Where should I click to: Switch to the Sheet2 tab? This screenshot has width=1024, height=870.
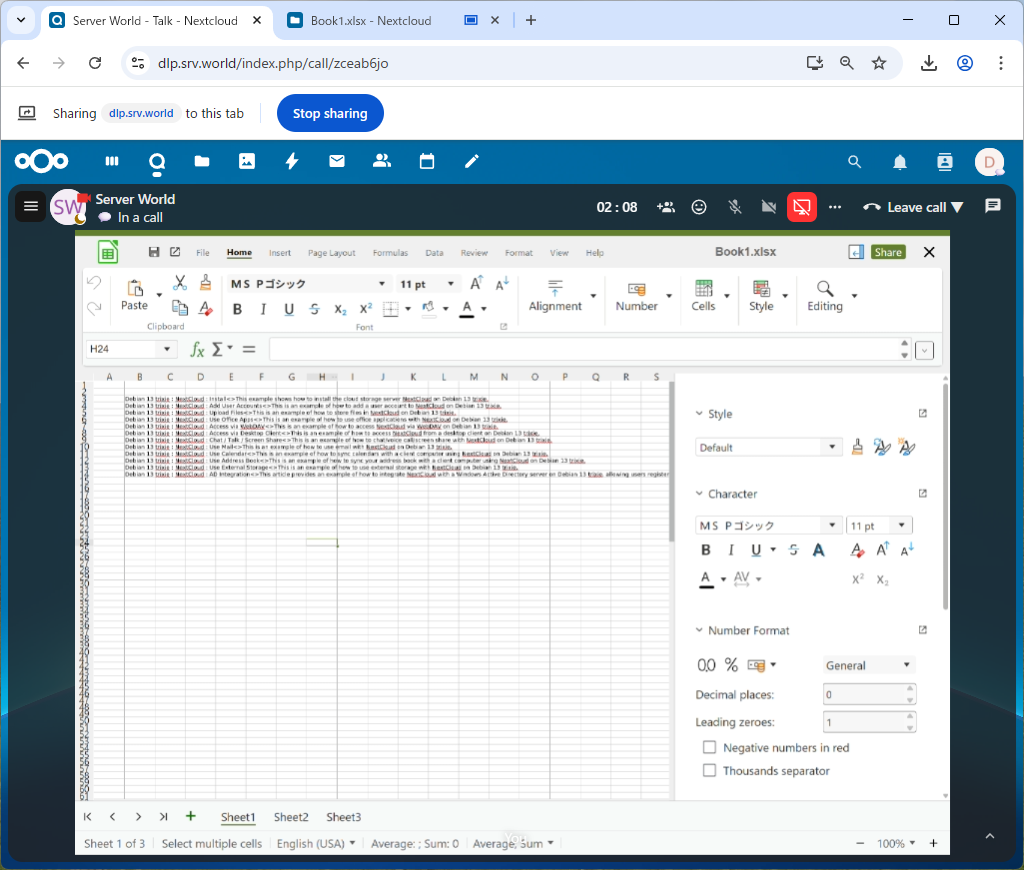pos(291,817)
